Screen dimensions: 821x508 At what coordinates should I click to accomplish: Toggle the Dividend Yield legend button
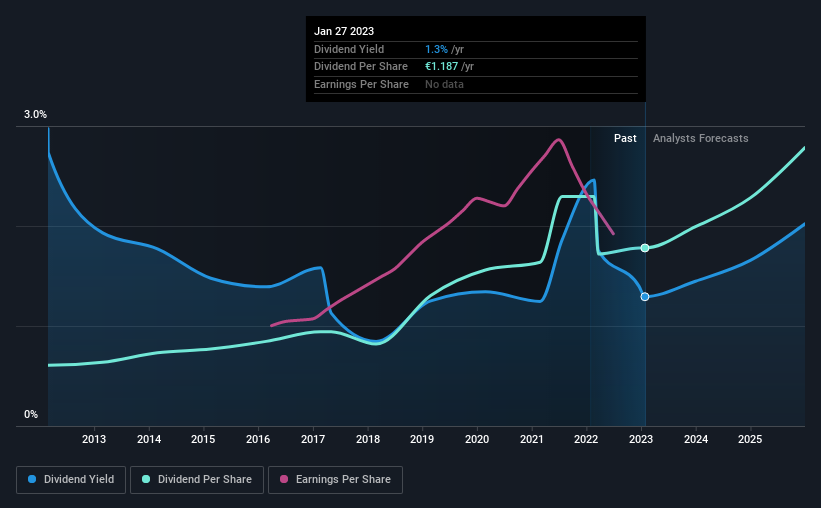71,480
